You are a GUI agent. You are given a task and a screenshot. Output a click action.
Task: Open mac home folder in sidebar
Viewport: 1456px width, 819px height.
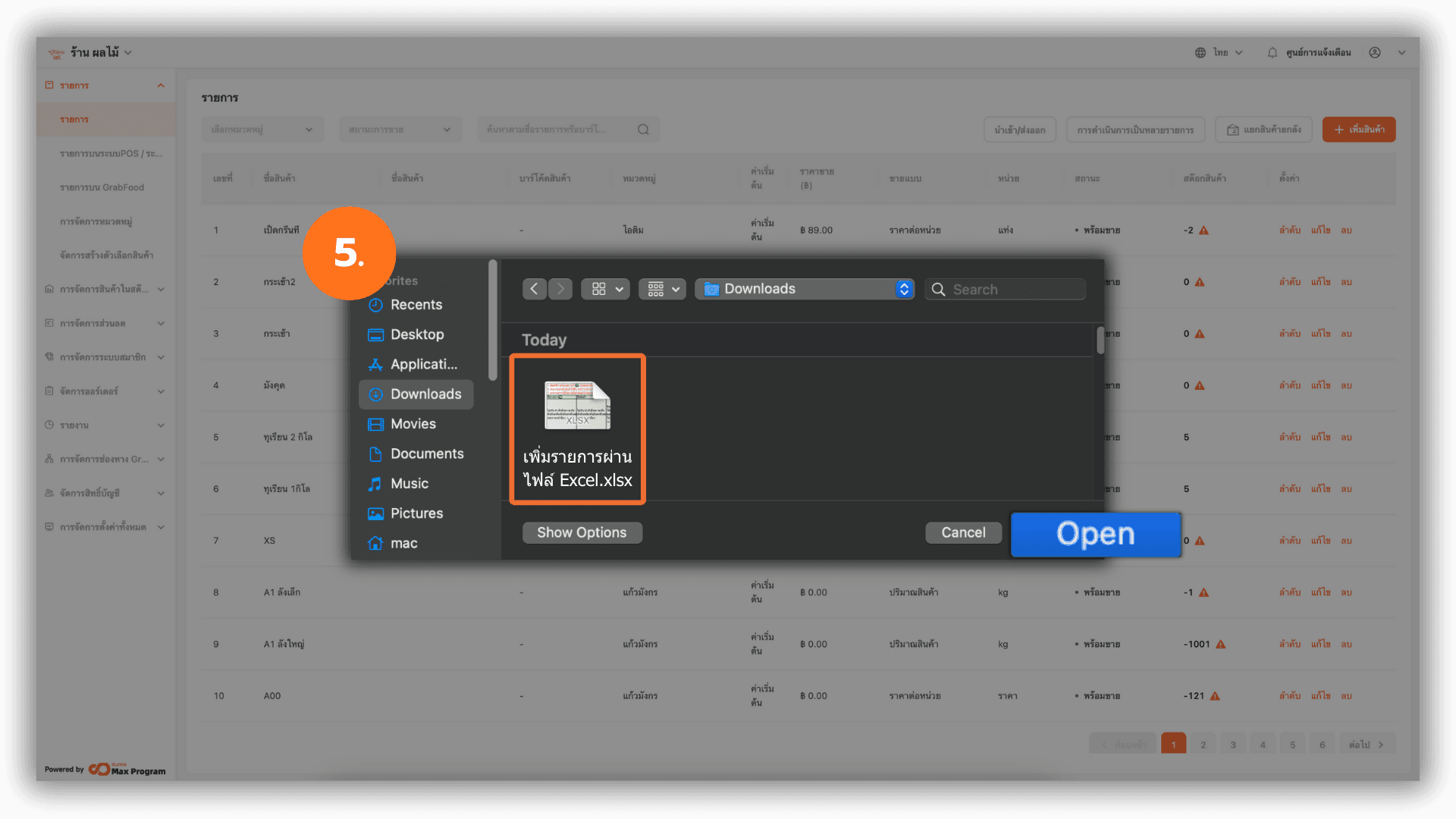tap(403, 543)
